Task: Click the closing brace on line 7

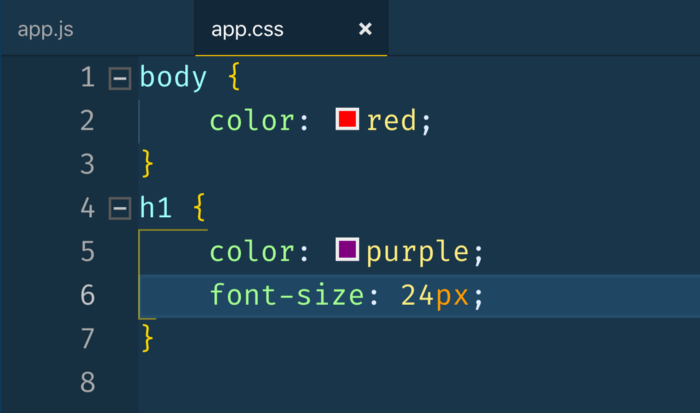Action: (148, 338)
